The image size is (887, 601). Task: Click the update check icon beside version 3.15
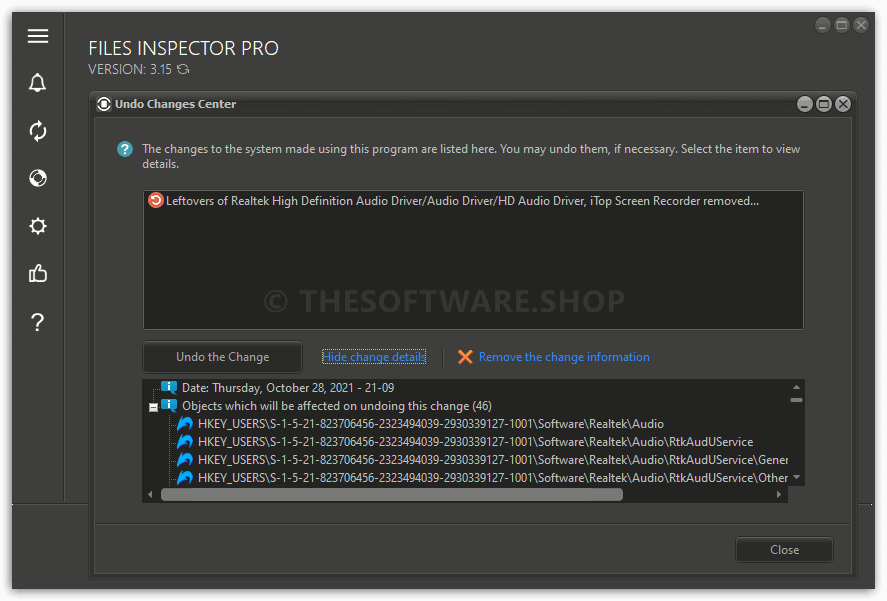tap(183, 69)
